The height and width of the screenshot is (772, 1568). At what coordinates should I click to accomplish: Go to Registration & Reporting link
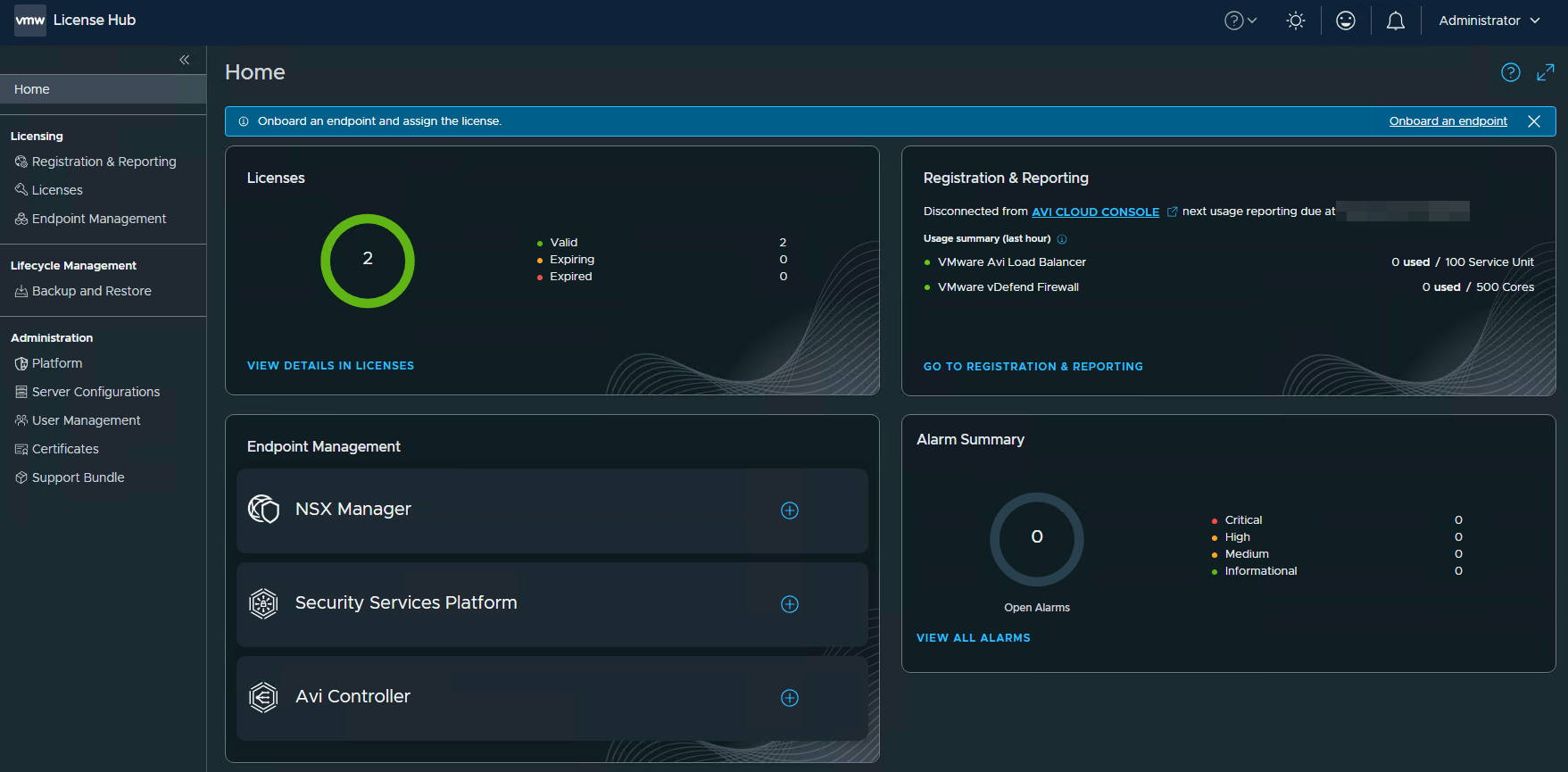1033,367
